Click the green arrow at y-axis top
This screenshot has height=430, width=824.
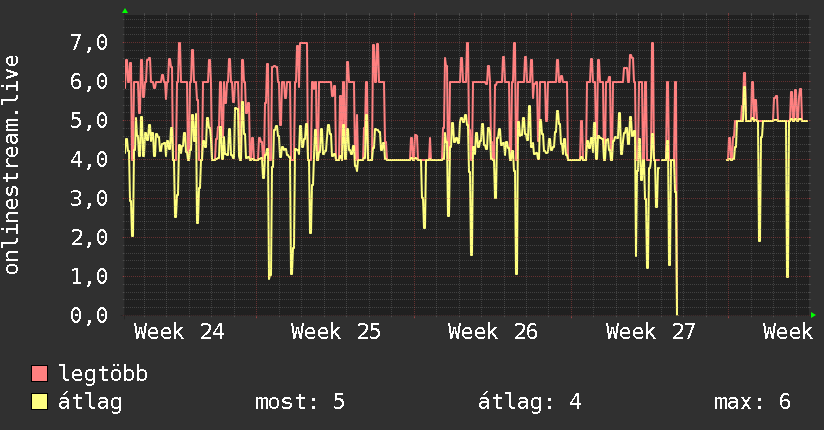[x=125, y=11]
